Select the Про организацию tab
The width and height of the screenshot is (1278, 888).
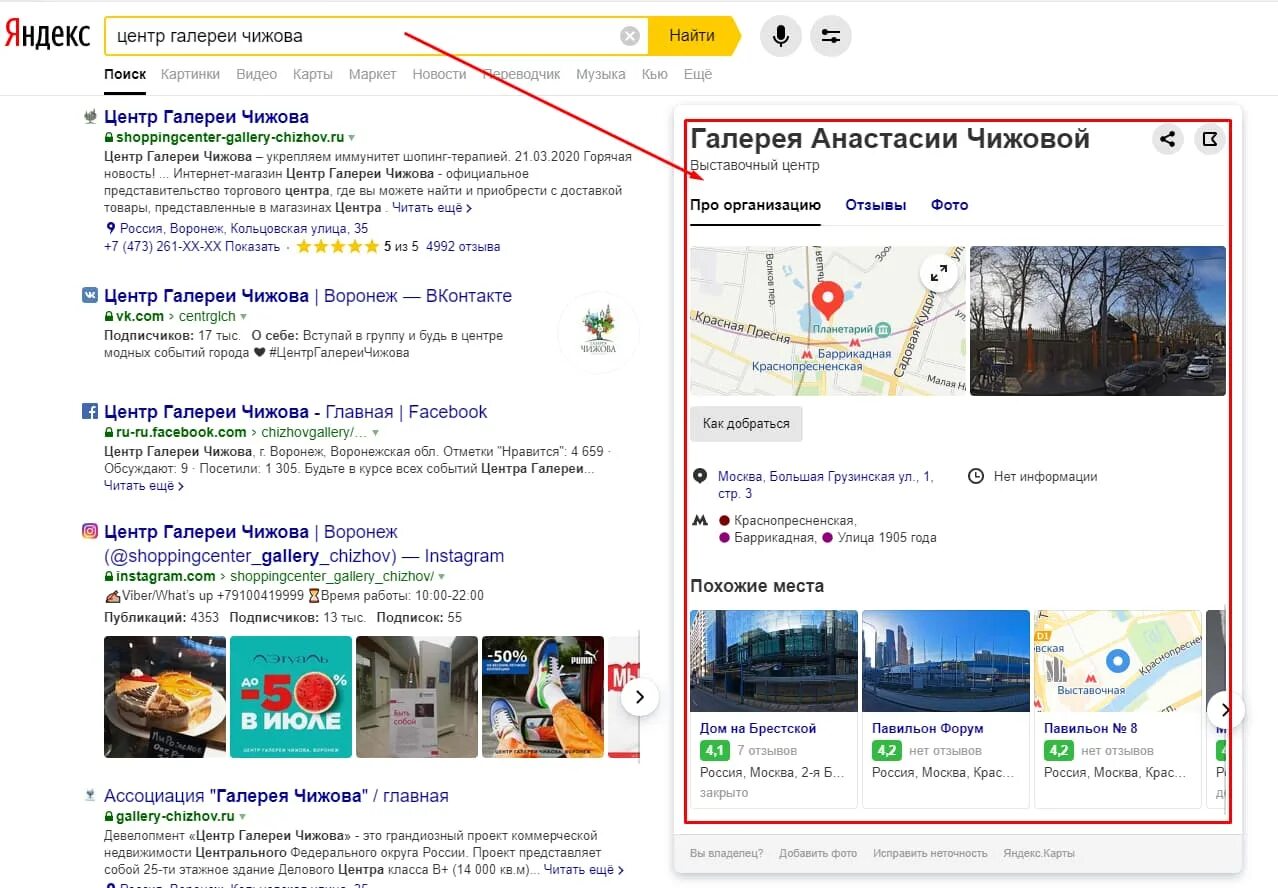(x=755, y=205)
